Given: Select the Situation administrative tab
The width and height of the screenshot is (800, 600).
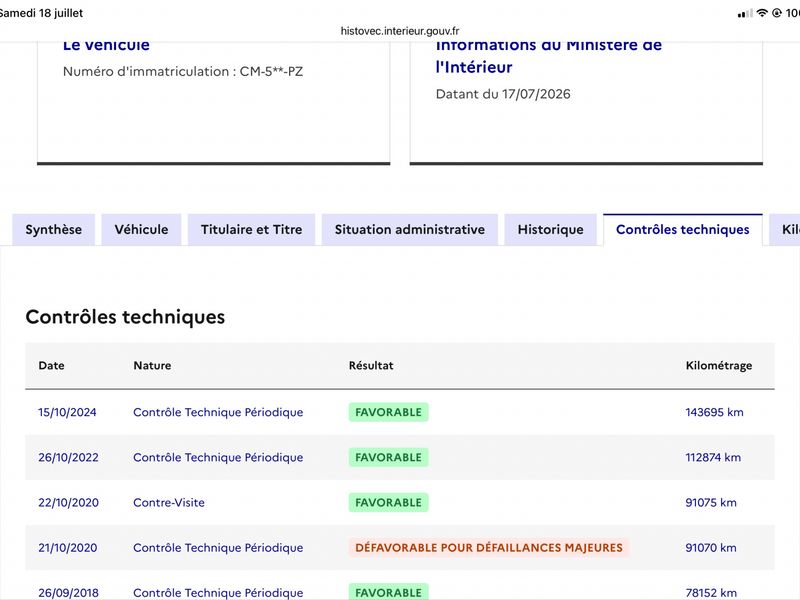Looking at the screenshot, I should click(x=410, y=230).
